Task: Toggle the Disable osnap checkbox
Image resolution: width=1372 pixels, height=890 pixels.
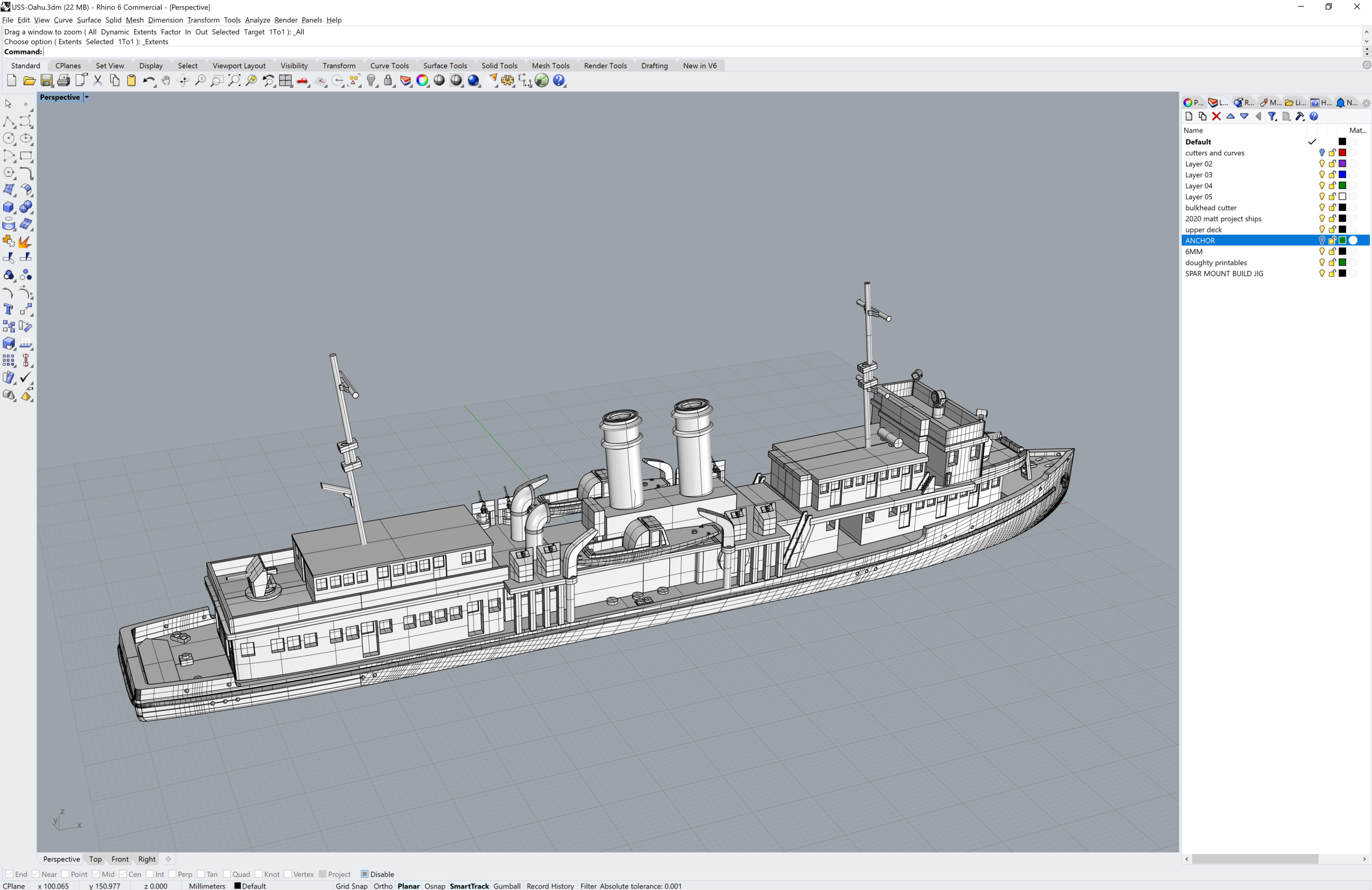Action: click(x=364, y=875)
